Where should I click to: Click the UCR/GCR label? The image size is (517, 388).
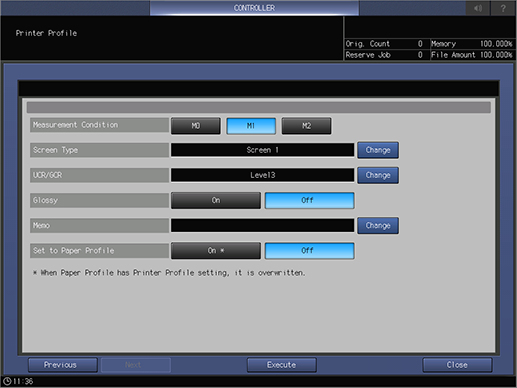click(x=99, y=175)
